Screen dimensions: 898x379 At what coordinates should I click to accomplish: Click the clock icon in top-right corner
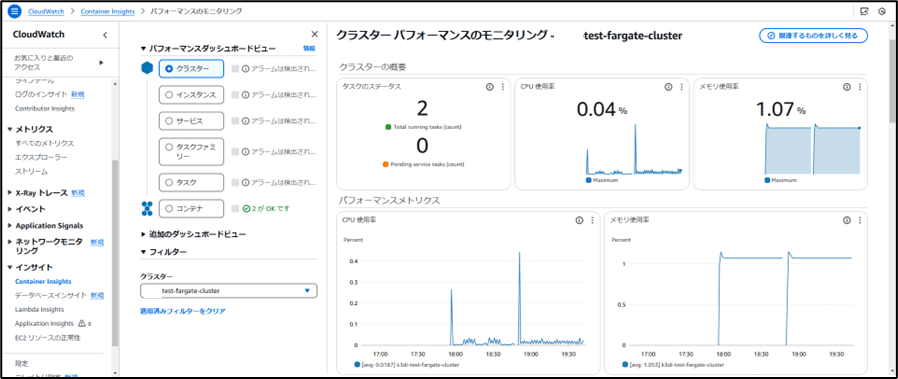[x=882, y=11]
